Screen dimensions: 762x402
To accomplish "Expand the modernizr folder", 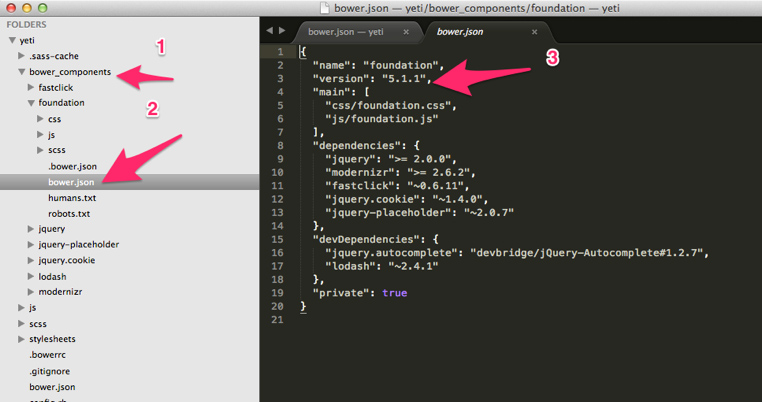I will 31,292.
